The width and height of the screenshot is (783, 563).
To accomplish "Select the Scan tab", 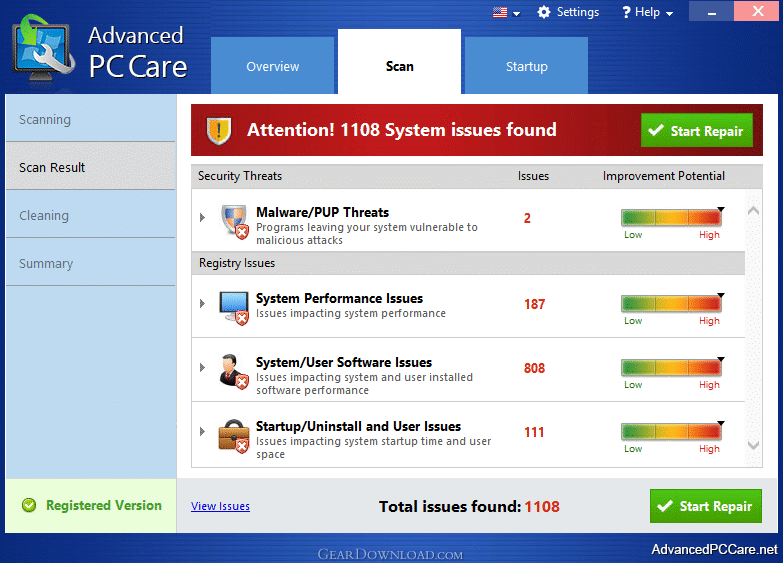I will coord(399,62).
